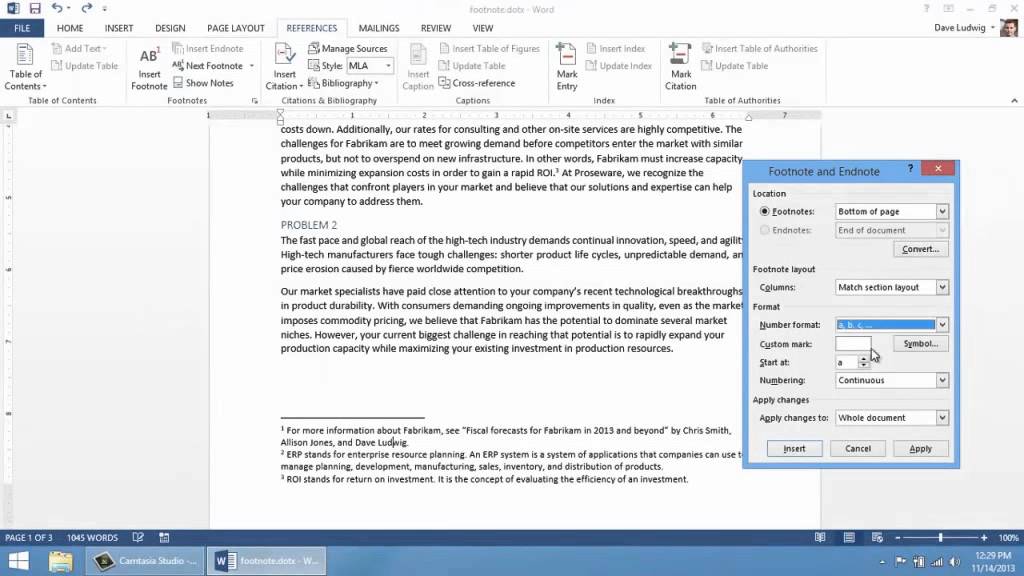Select the Endnotes radio button
This screenshot has height=576, width=1024.
[x=764, y=230]
